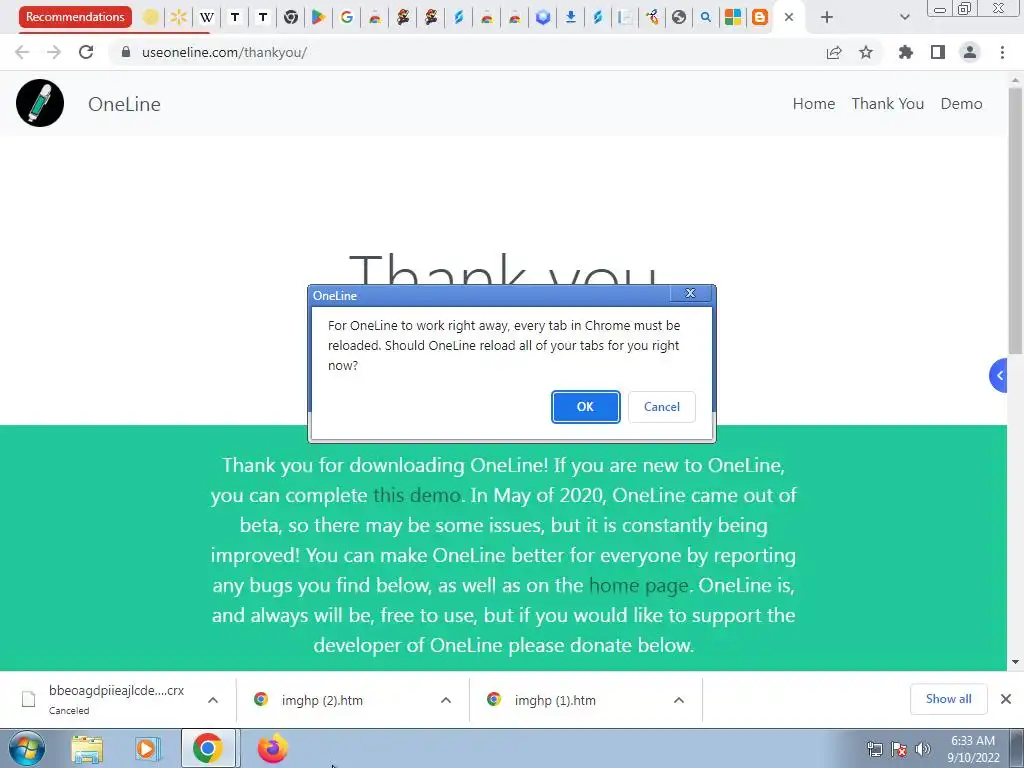Open the imghp (2).htm download
Viewport: 1024px width, 768px height.
(322, 700)
